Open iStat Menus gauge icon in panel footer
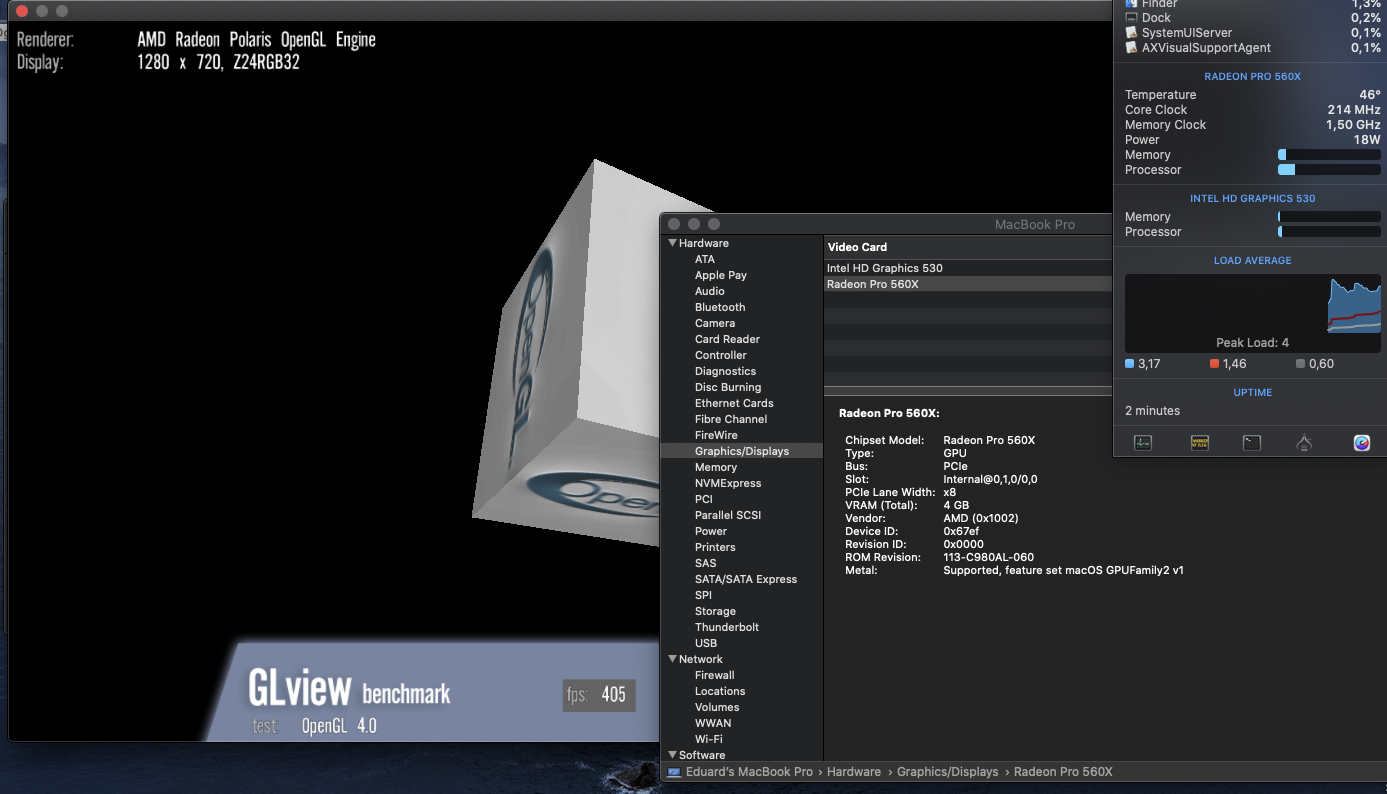This screenshot has height=794, width=1387. (x=1362, y=443)
